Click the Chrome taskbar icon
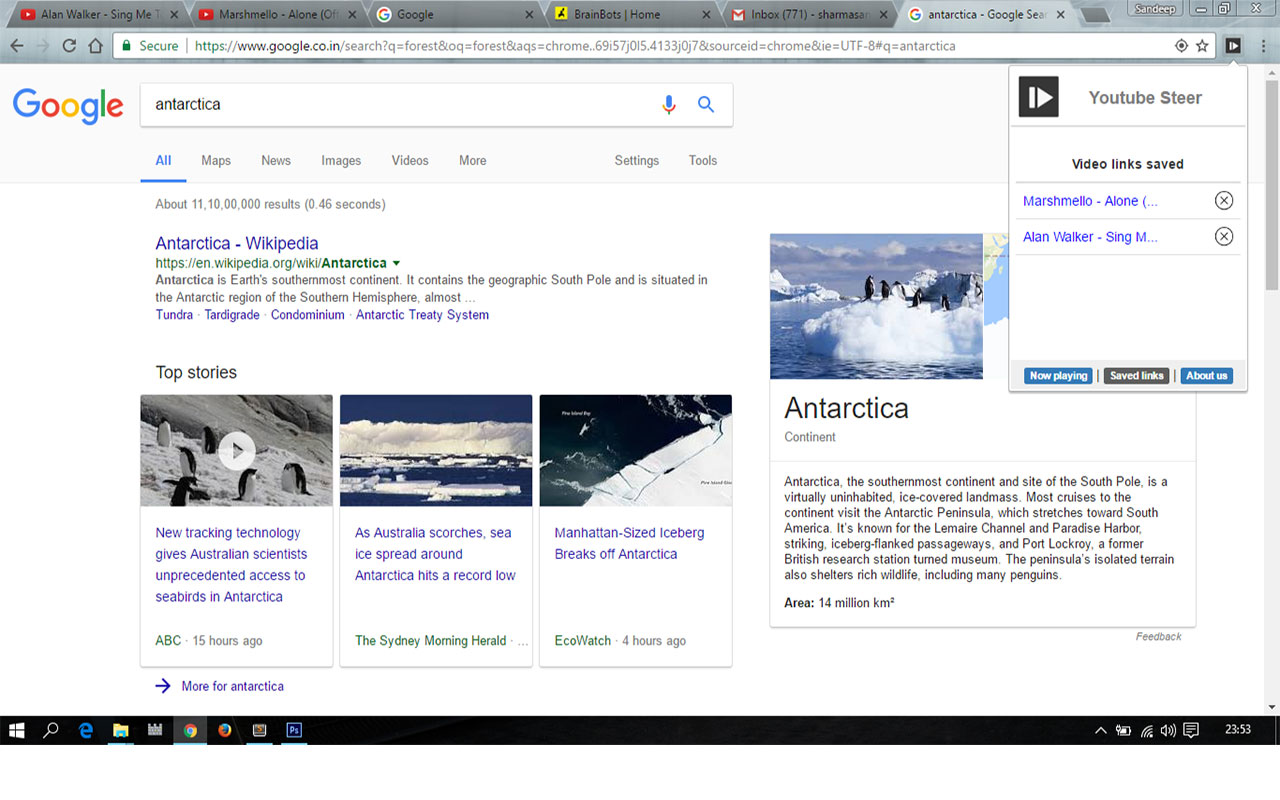The width and height of the screenshot is (1280, 800). click(190, 730)
